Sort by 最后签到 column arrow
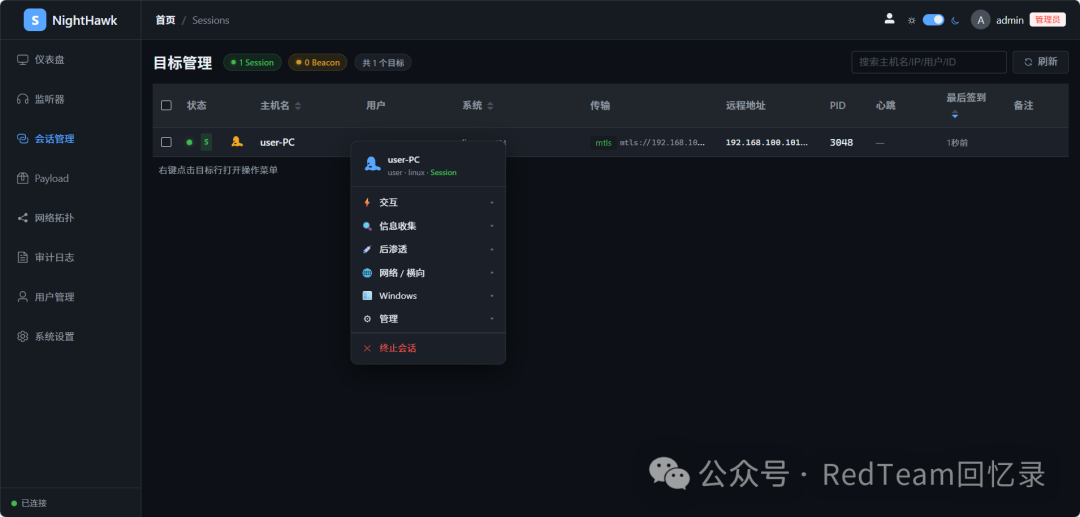 (x=955, y=114)
